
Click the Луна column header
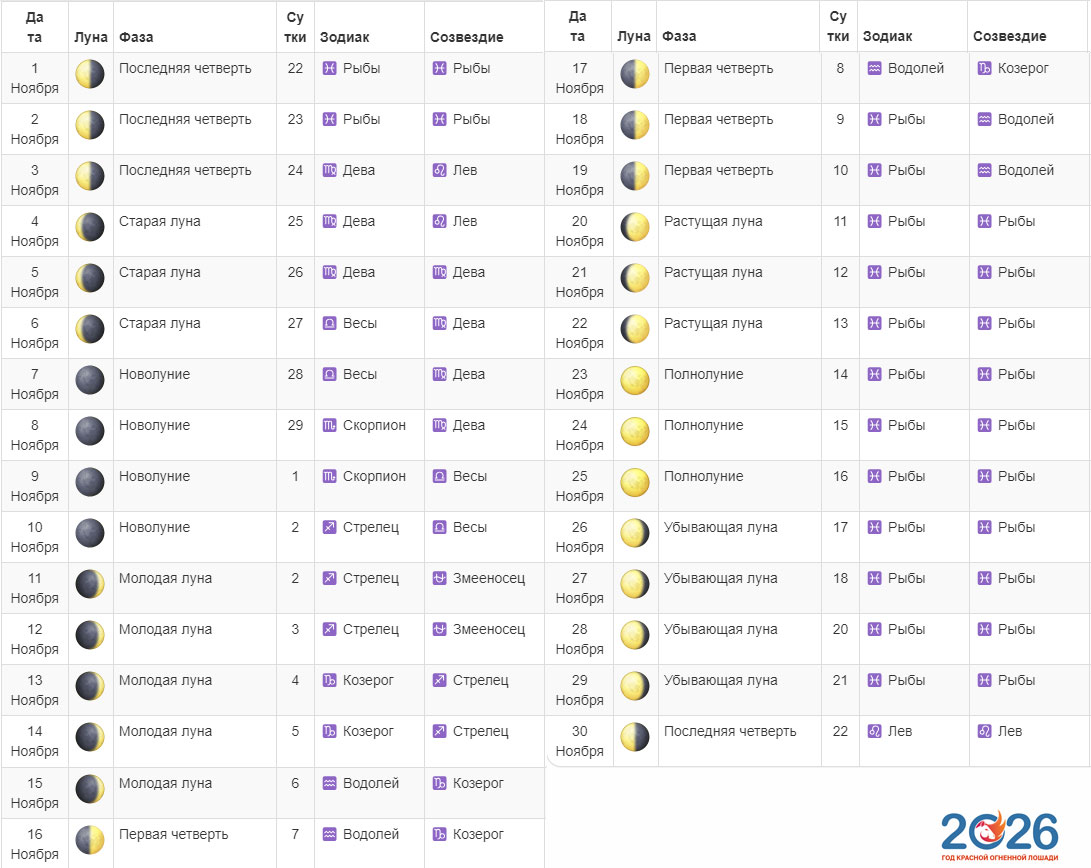(90, 34)
